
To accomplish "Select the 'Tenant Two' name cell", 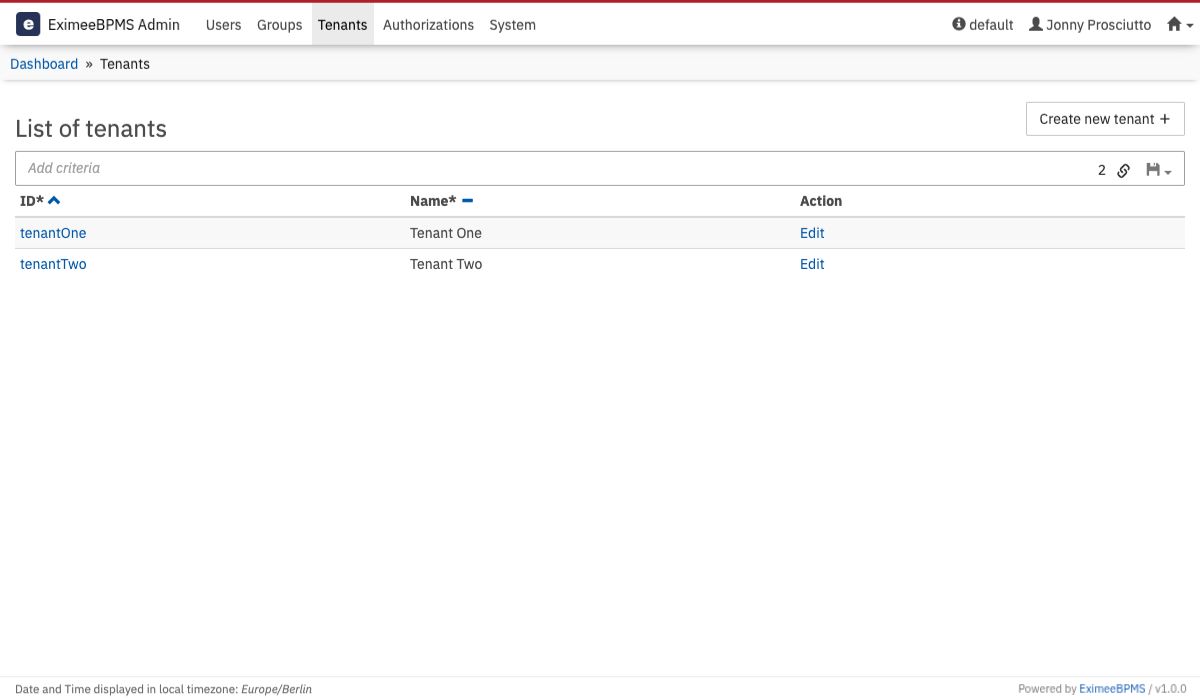I will (446, 264).
